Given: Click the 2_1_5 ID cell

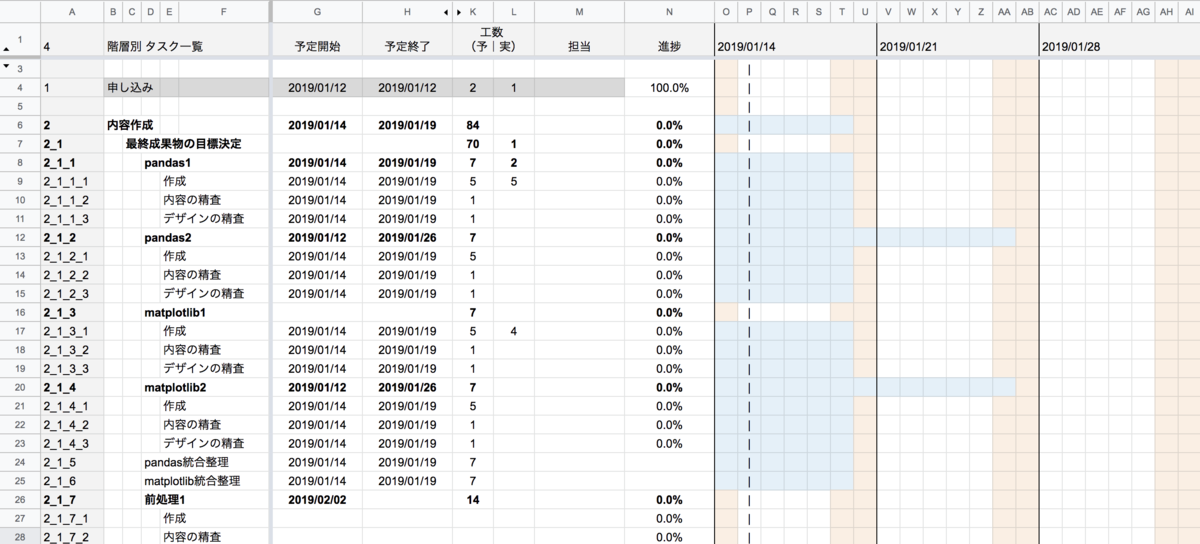Looking at the screenshot, I should (x=73, y=462).
